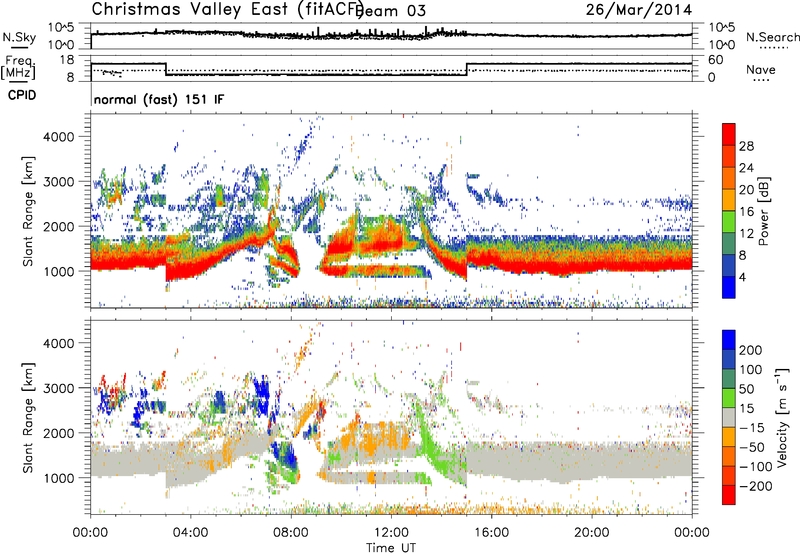Click the date '26/Mar/2014'

point(639,10)
